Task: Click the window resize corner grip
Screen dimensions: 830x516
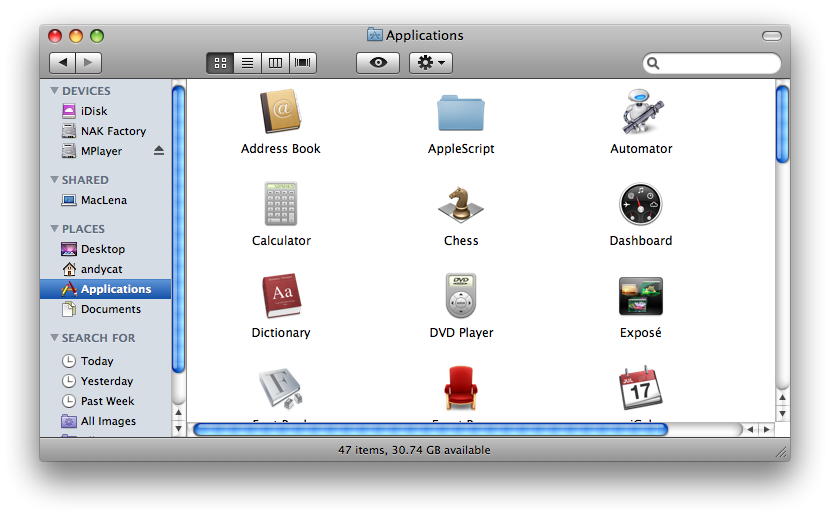Action: pyautogui.click(x=781, y=452)
